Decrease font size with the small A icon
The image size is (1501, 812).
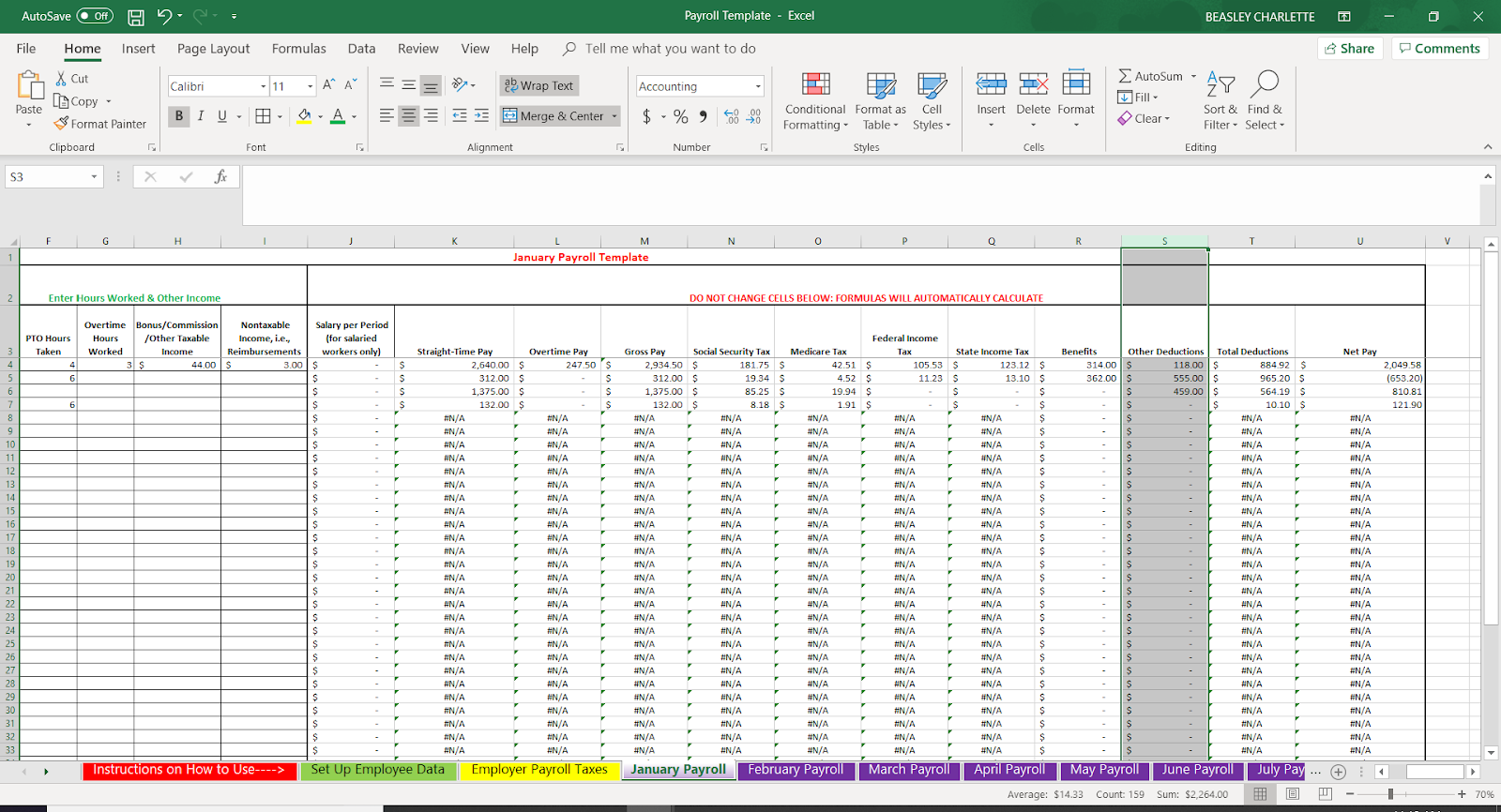pos(350,85)
